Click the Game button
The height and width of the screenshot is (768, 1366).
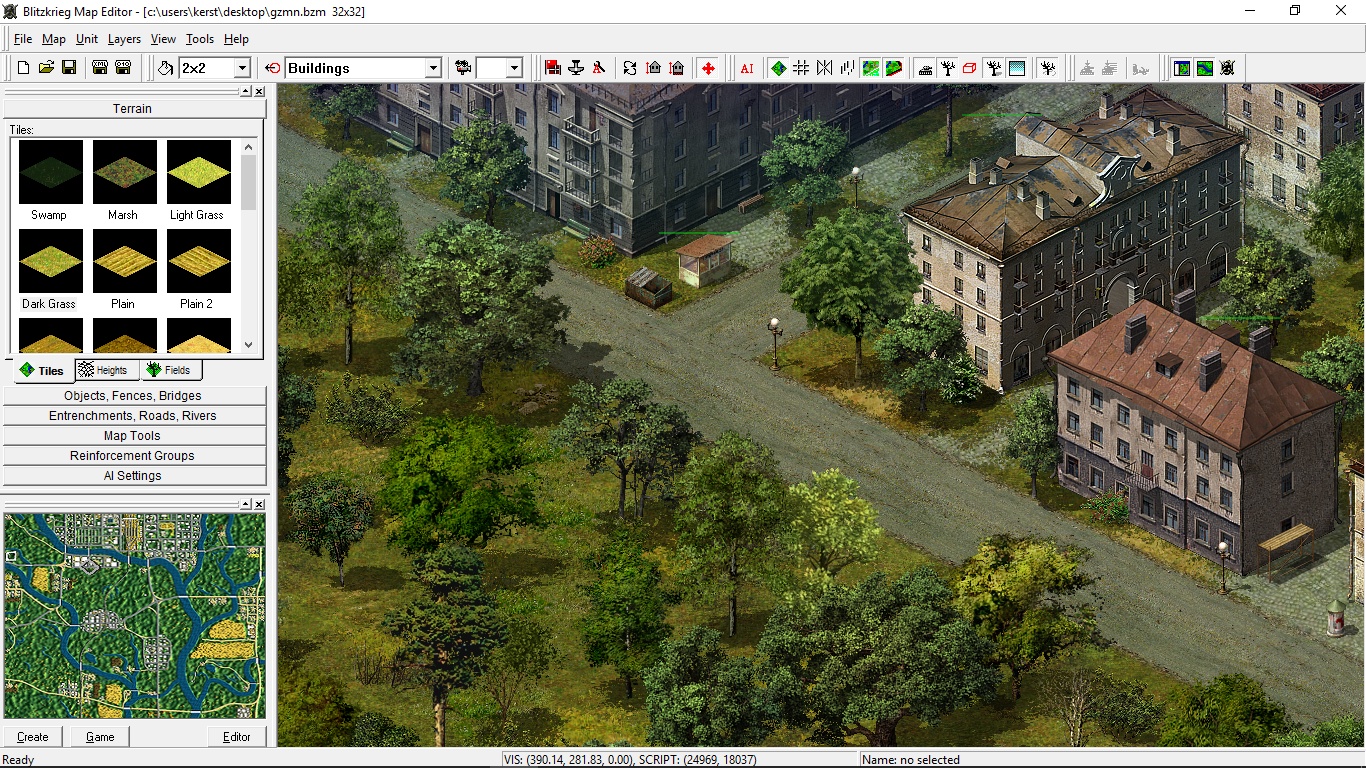(100, 737)
